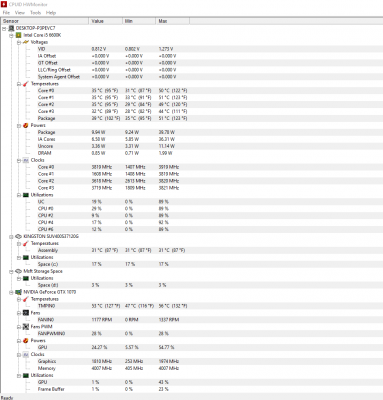The image size is (383, 400).
Task: Click the Voltages lightning icon
Action: pos(26,42)
